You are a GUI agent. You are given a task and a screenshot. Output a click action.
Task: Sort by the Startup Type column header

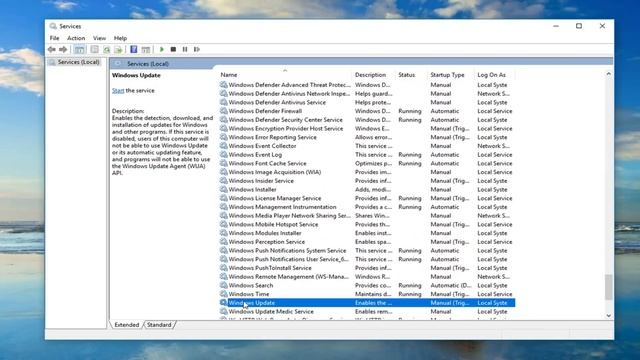tap(451, 75)
